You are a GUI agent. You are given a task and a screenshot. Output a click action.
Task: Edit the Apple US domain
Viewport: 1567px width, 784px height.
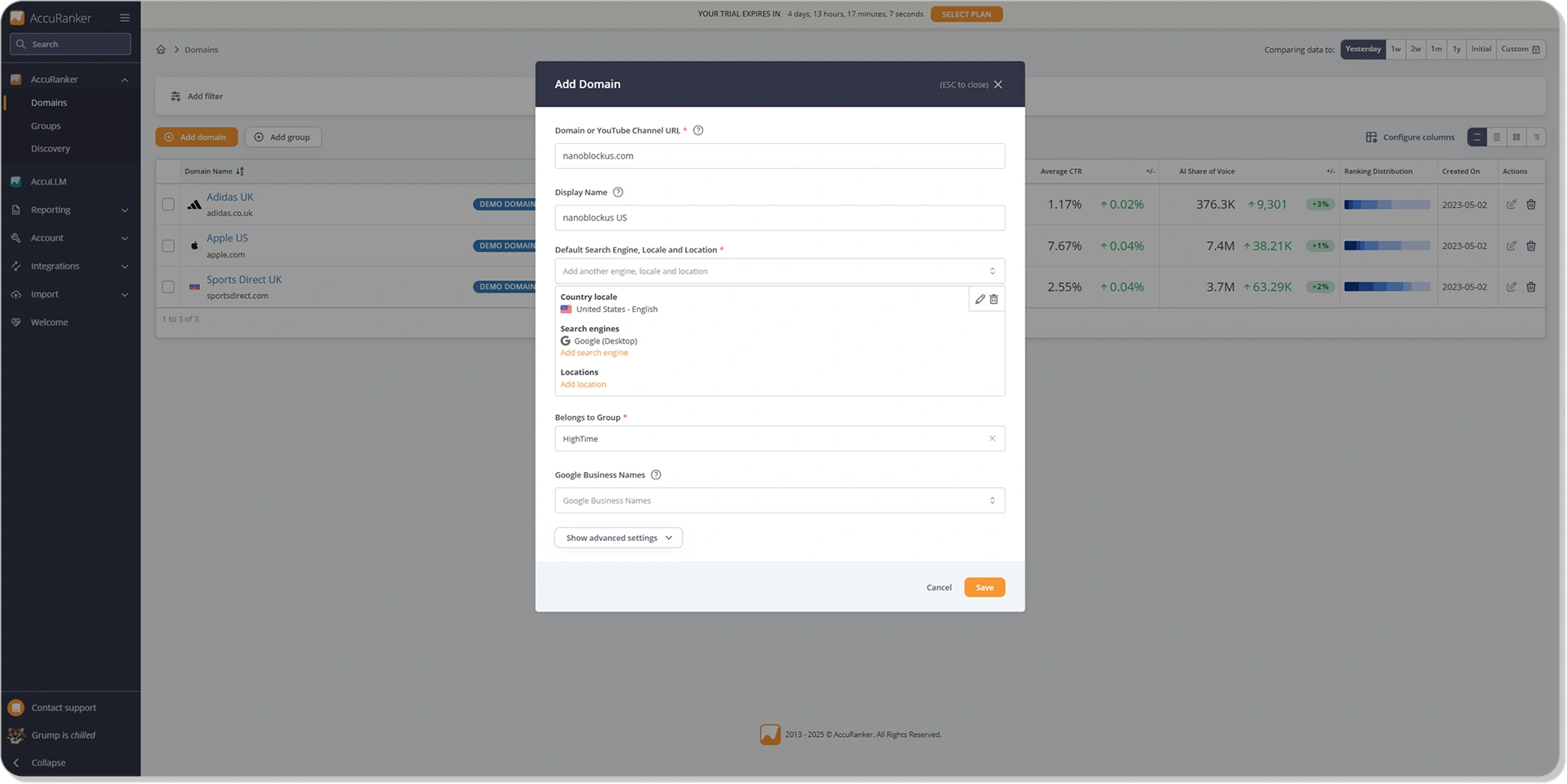click(1512, 246)
